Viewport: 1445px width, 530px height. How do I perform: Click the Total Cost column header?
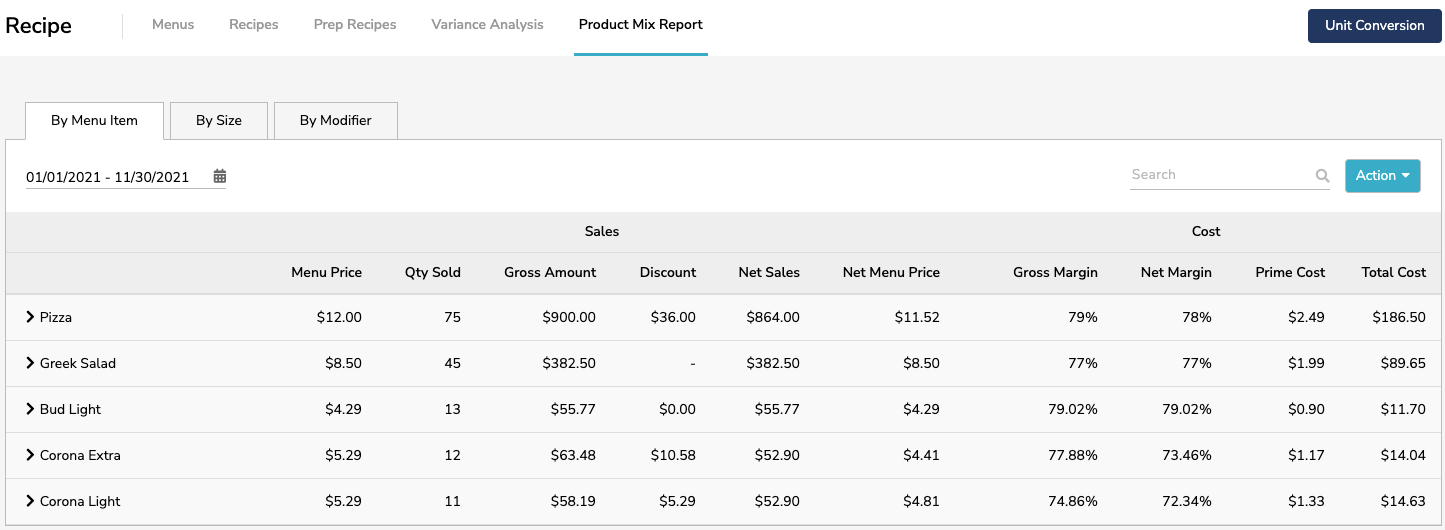1394,272
